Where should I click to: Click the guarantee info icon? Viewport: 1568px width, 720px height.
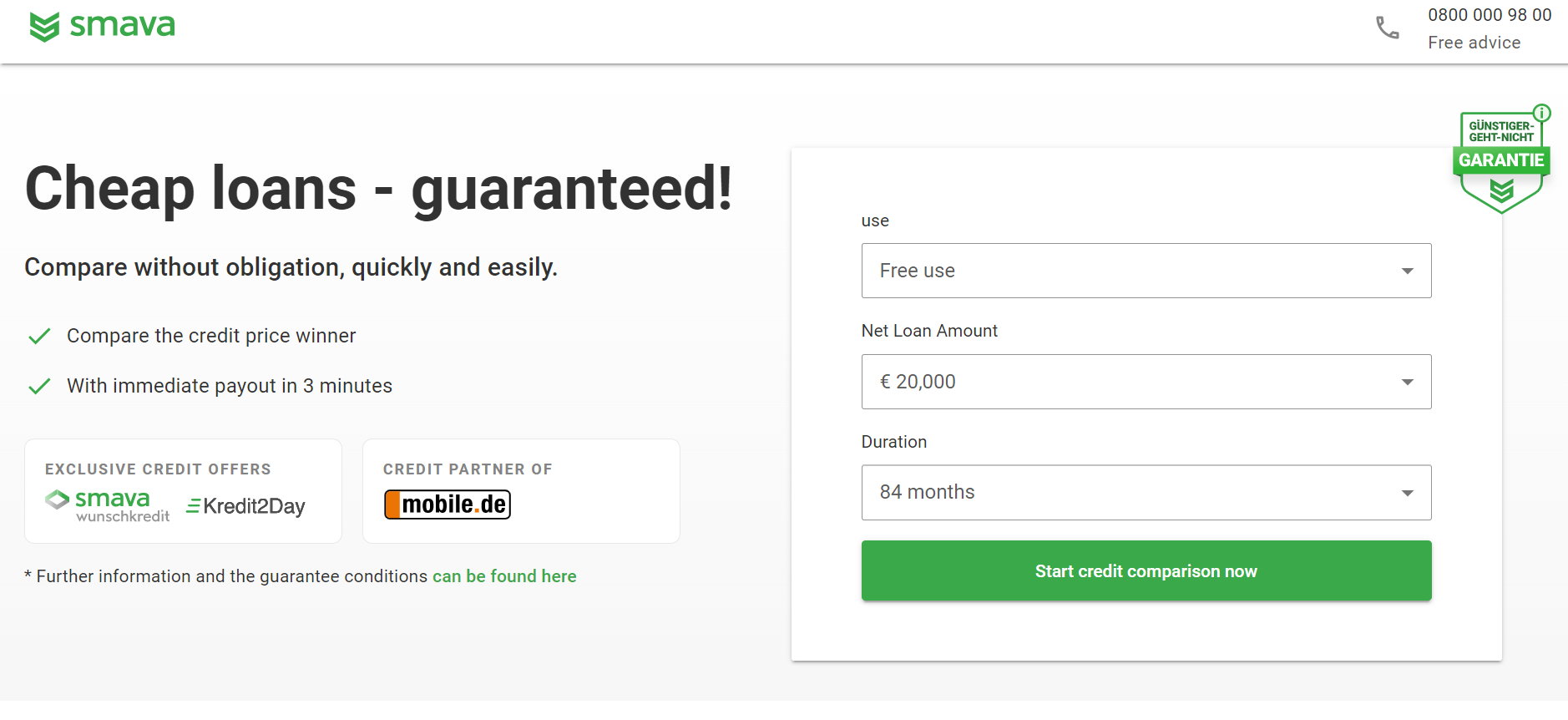1541,113
